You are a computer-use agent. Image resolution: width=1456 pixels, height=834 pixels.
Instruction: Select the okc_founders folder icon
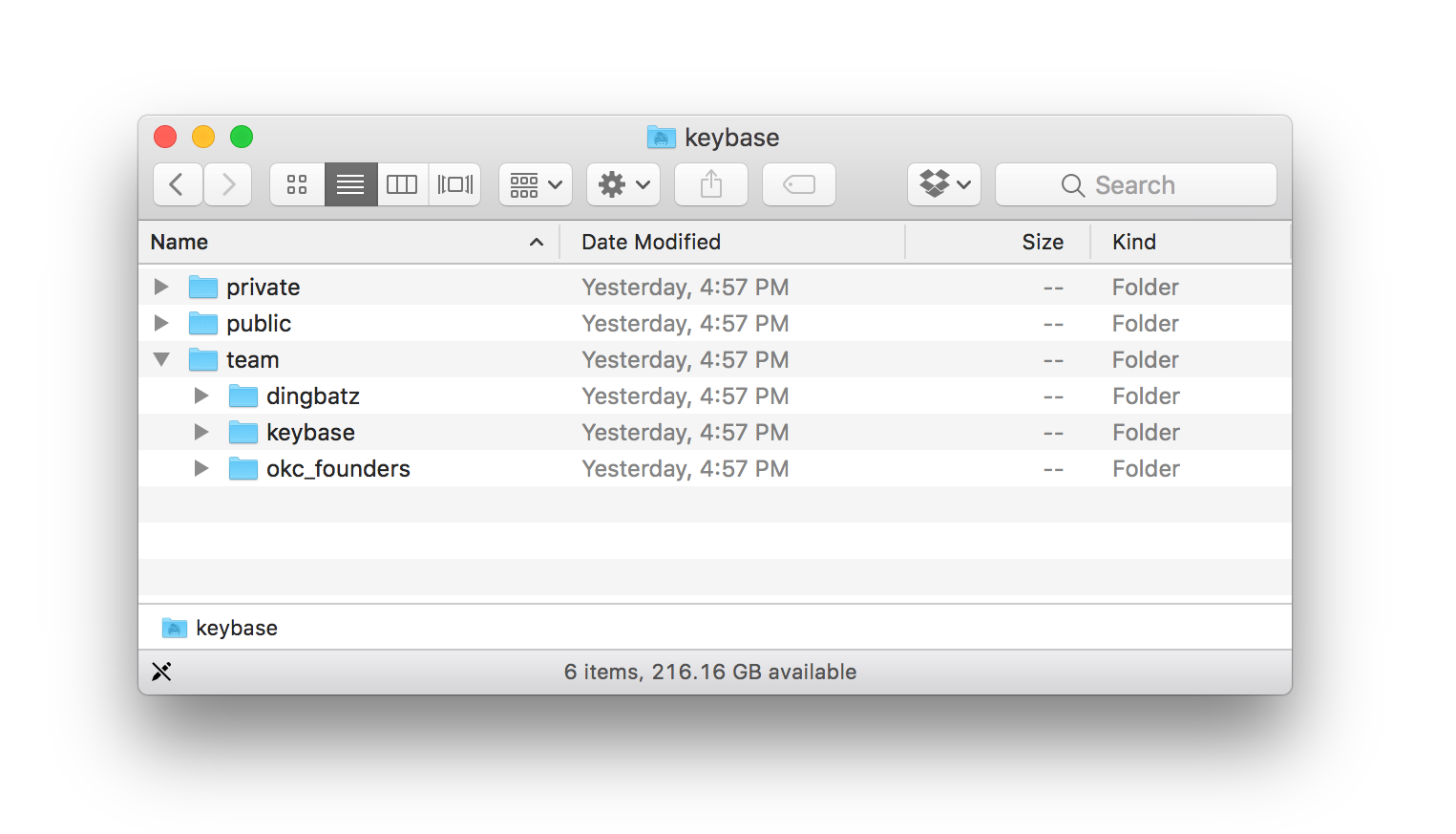243,468
